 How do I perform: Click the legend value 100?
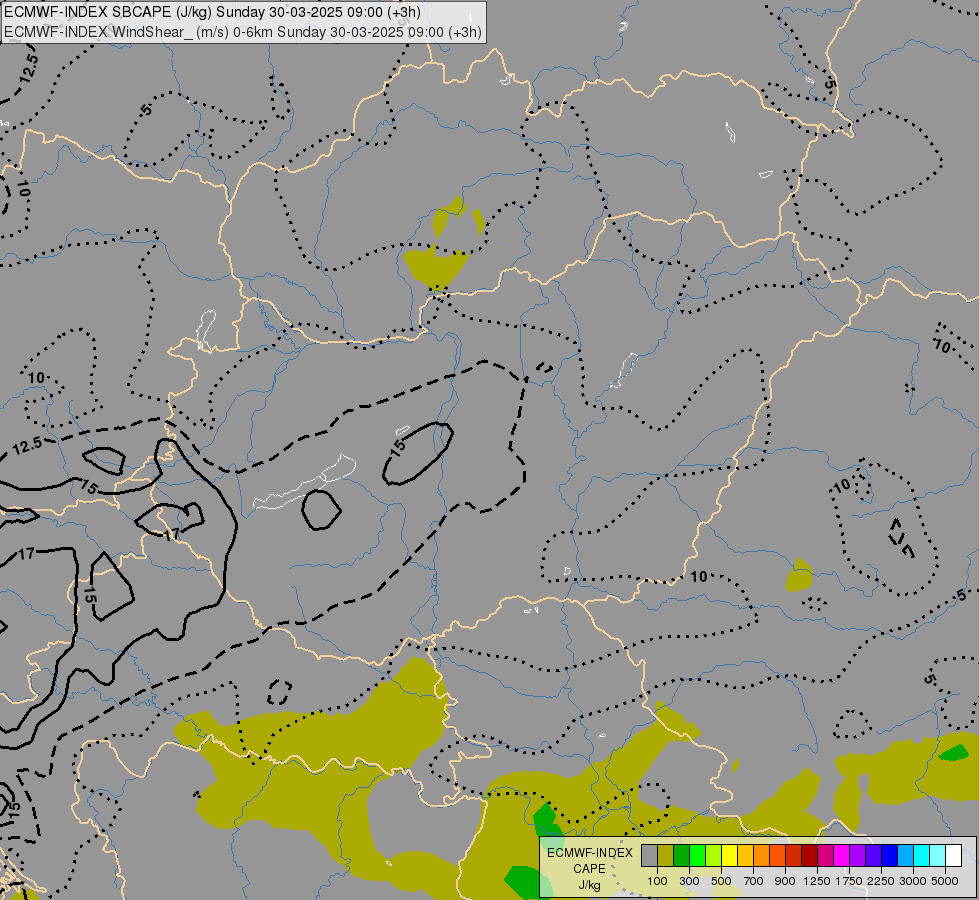(x=657, y=881)
